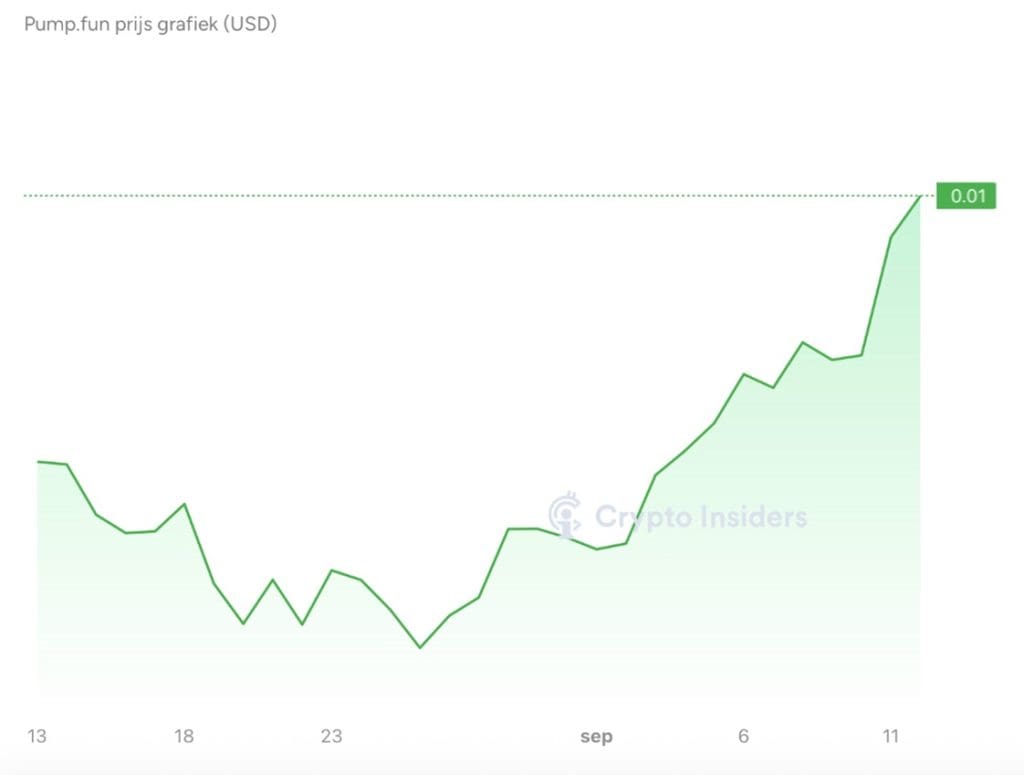Select the 23 date label on x-axis
1024x775 pixels.
(332, 736)
